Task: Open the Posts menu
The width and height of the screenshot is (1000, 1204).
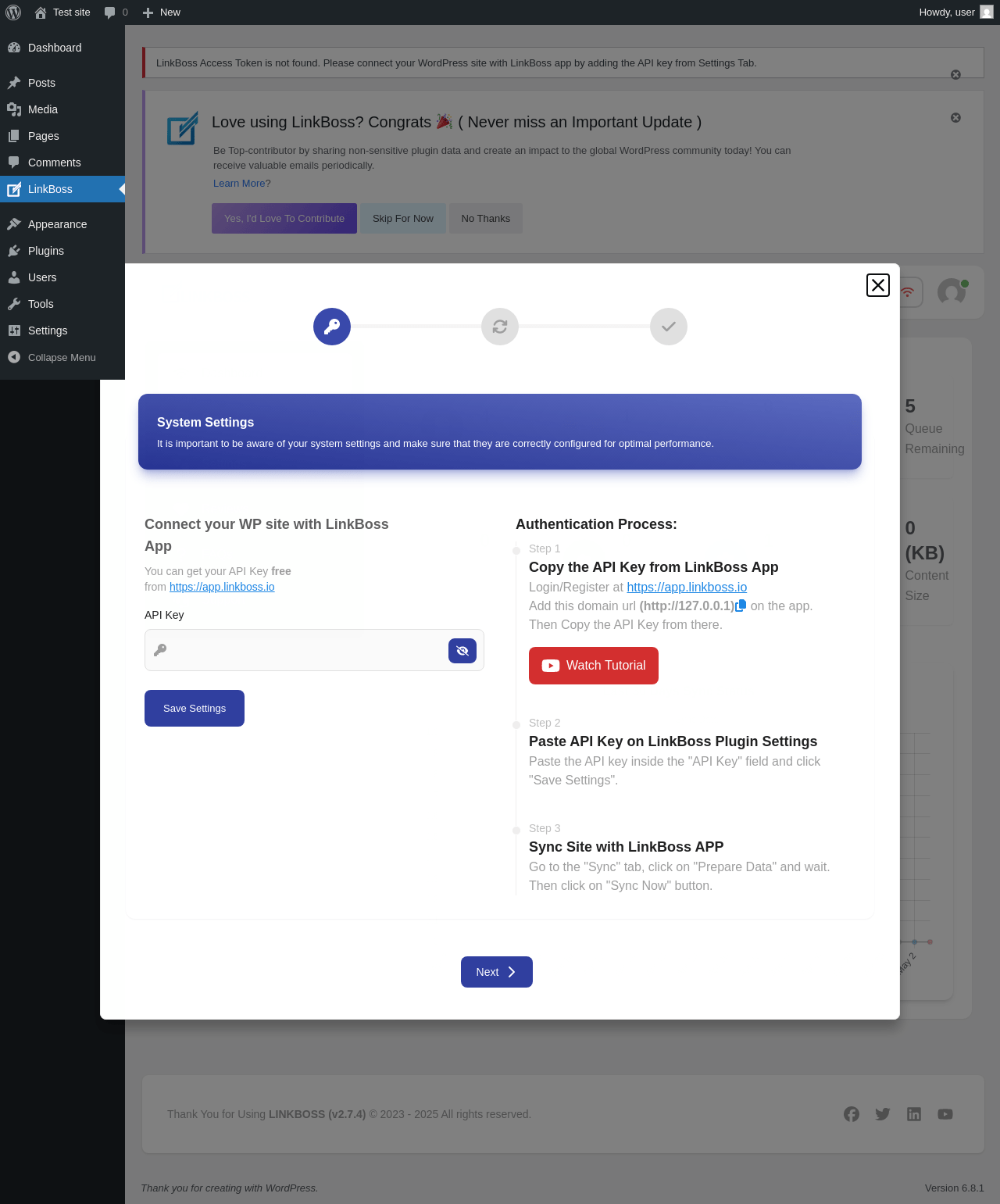Action: [62, 83]
